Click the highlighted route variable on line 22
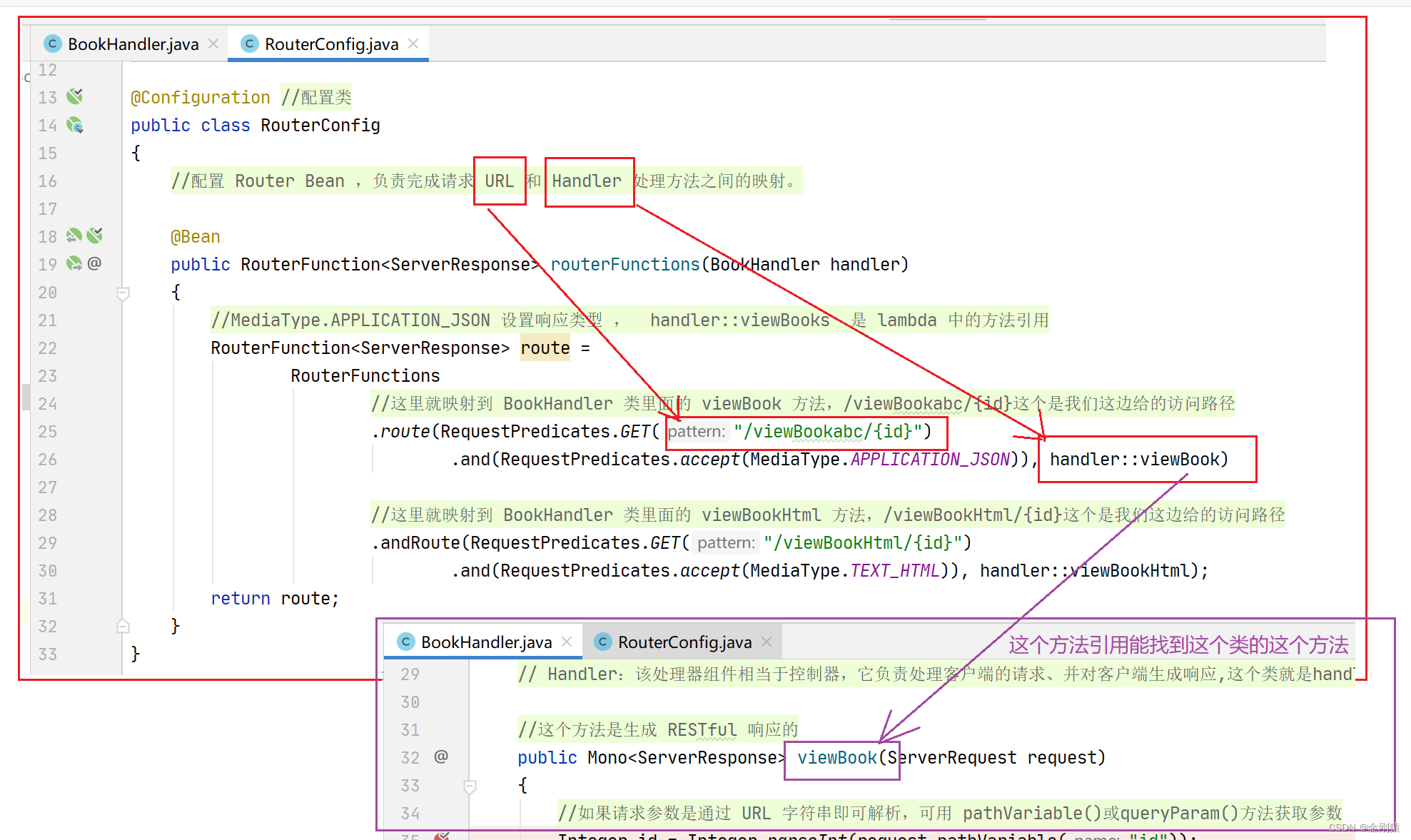1411x840 pixels. point(545,348)
